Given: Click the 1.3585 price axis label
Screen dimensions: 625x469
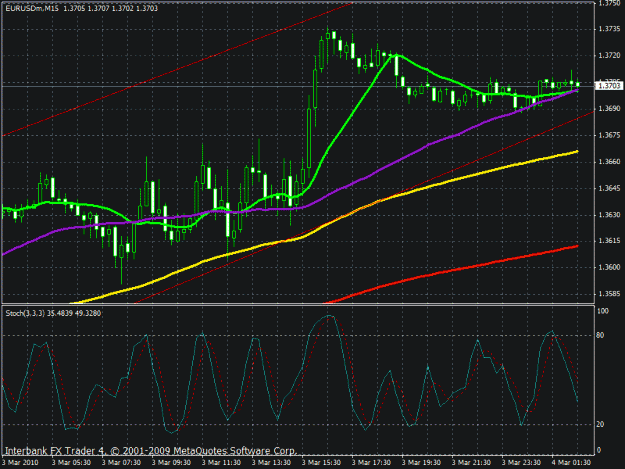Looking at the screenshot, I should [x=609, y=294].
